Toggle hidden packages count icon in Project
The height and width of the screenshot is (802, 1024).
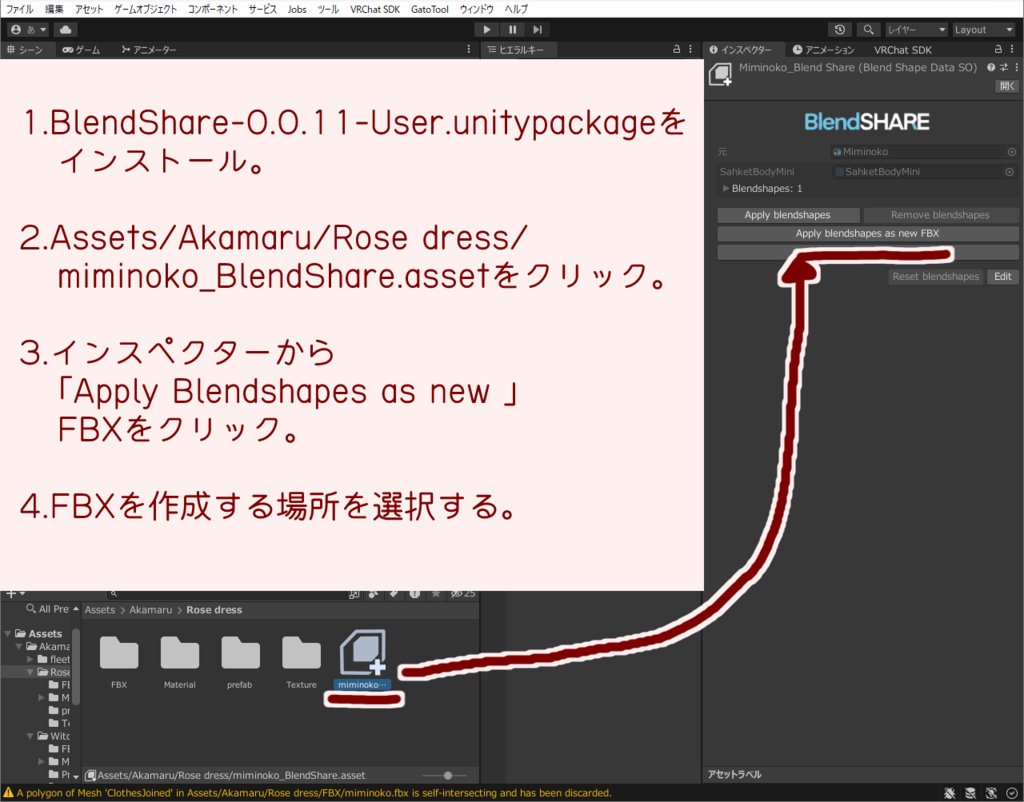coord(462,594)
